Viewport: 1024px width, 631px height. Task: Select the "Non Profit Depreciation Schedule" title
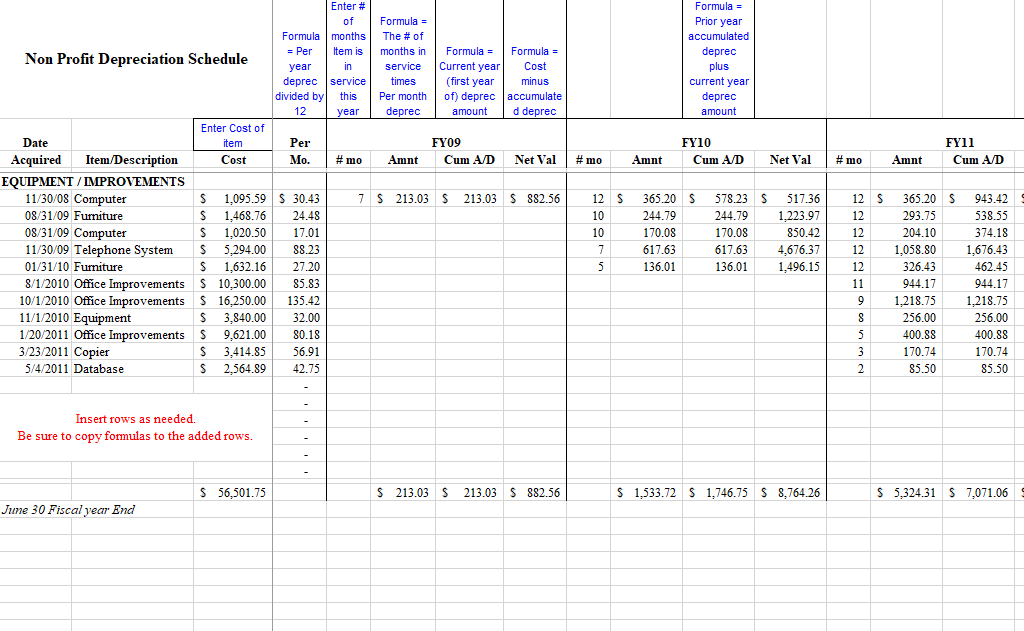tap(136, 59)
